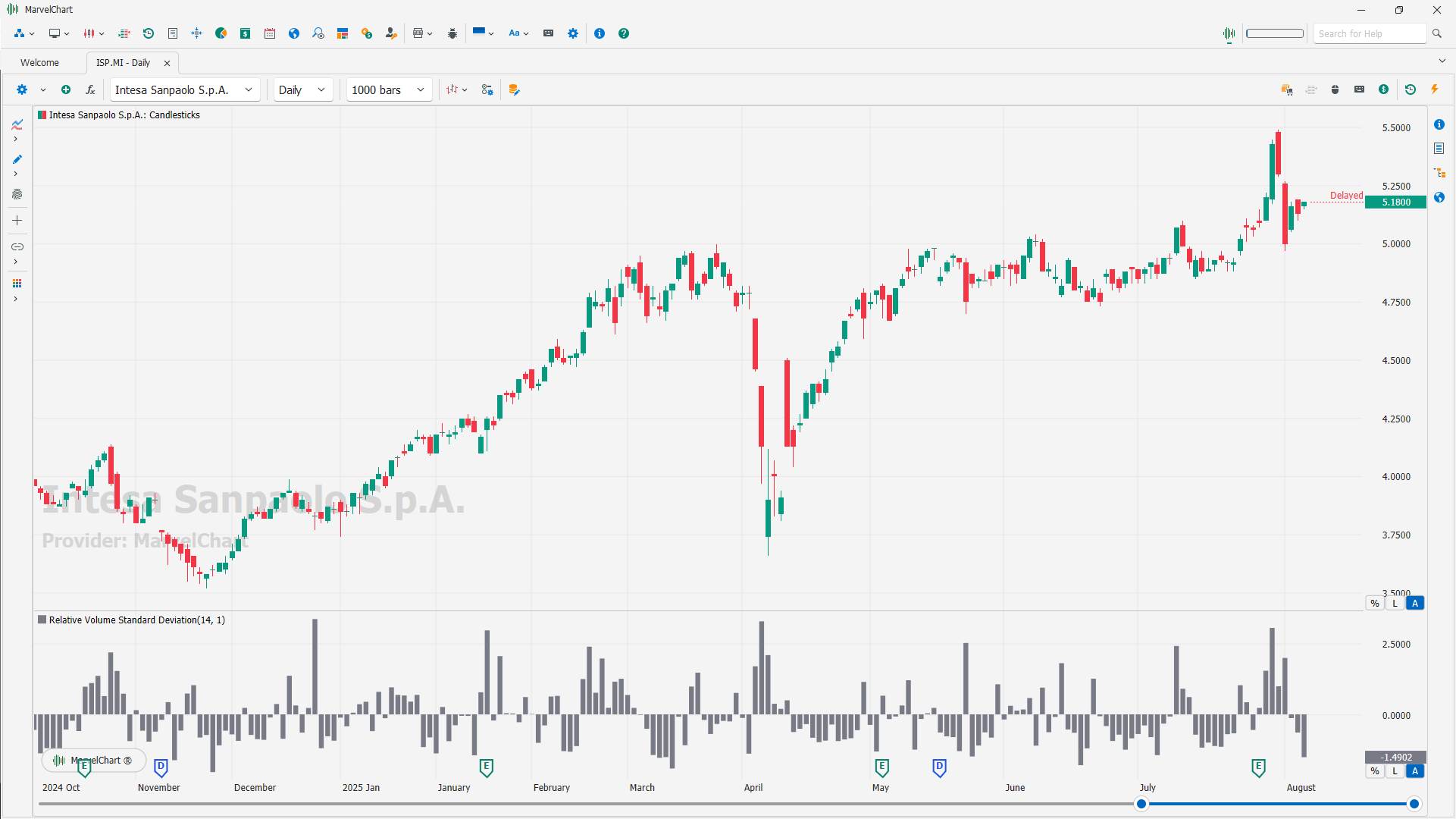The height and width of the screenshot is (819, 1456).
Task: Click the blue globe icon in main toolbar
Action: [294, 33]
